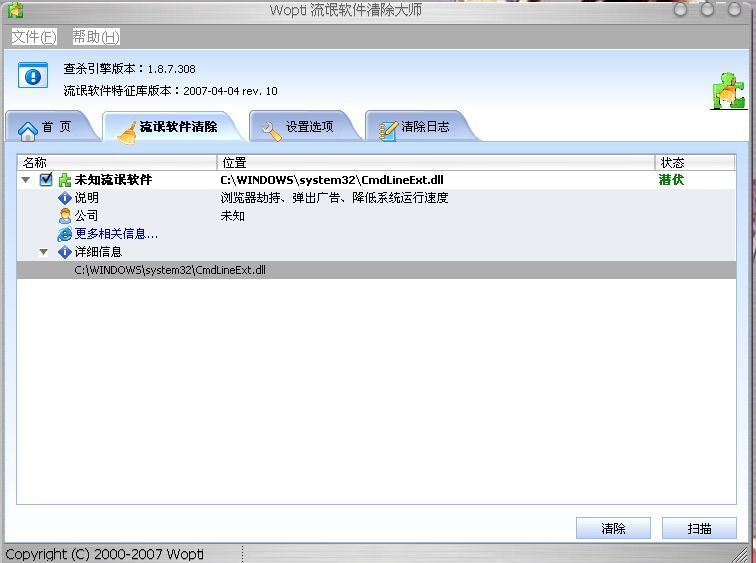
Task: Start a scan with 扫描 button
Action: click(x=699, y=528)
